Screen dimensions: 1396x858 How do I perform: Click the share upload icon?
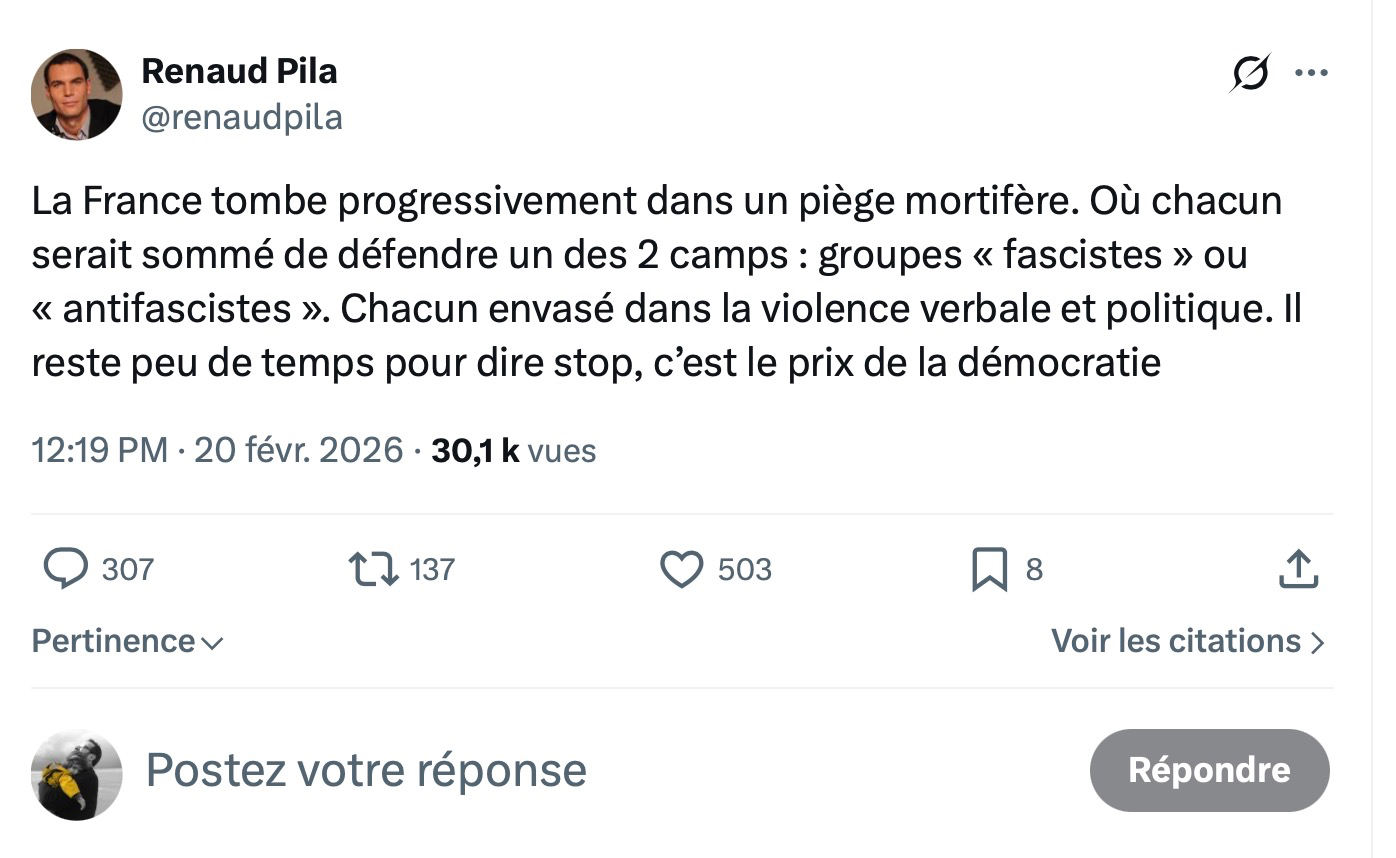coord(1298,569)
